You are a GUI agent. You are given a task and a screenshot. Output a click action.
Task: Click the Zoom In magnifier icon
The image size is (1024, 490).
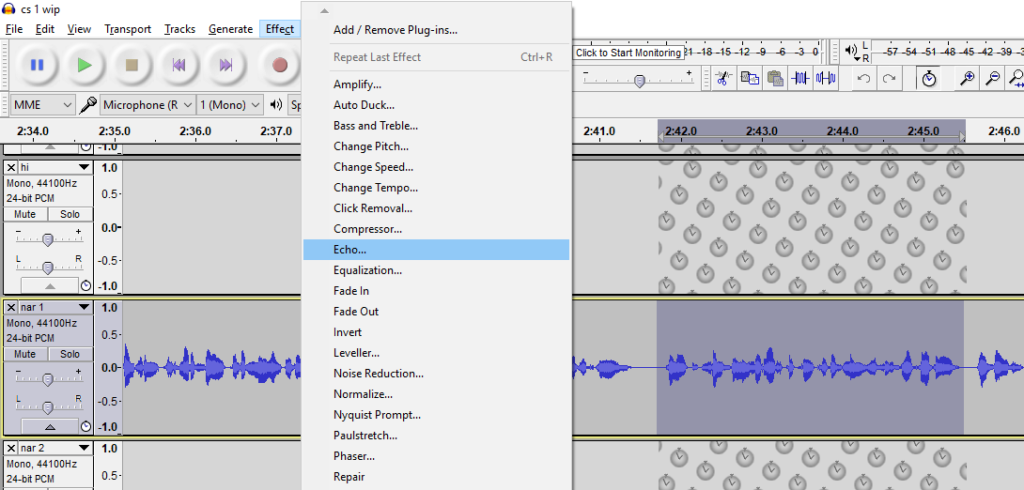pyautogui.click(x=967, y=78)
